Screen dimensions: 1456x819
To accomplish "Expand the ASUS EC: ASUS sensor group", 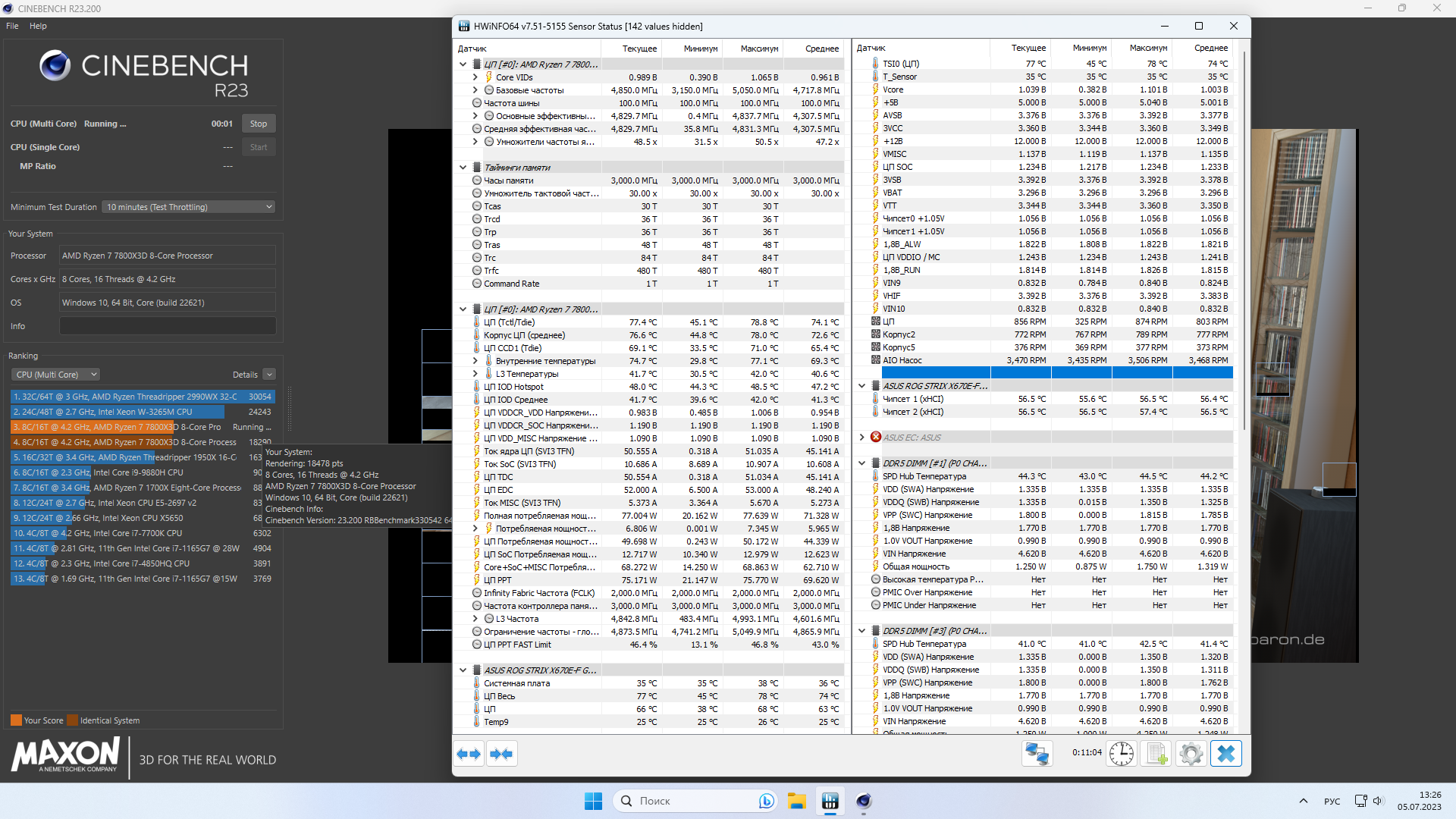I will point(862,438).
